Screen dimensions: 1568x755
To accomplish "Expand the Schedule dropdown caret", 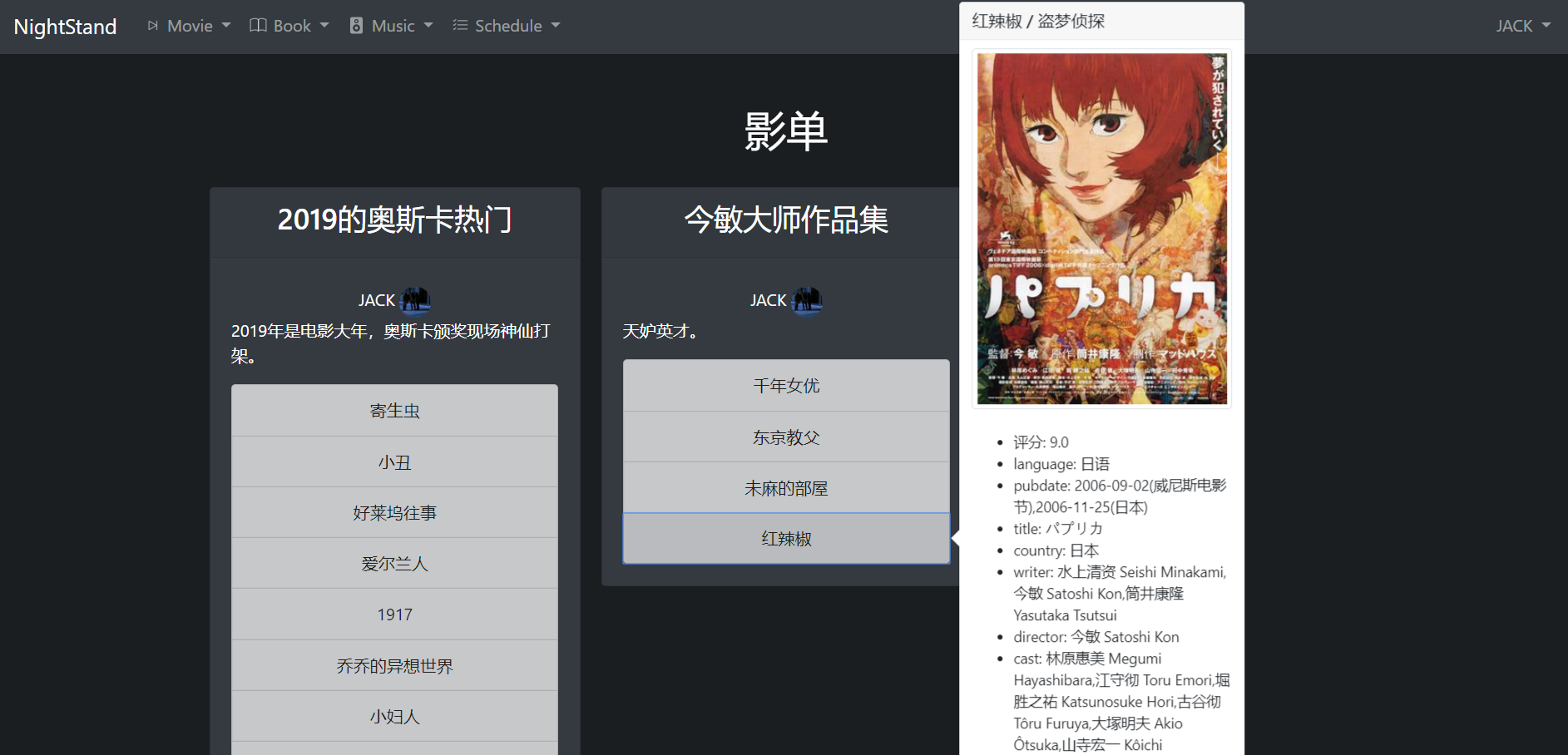I will 556,26.
